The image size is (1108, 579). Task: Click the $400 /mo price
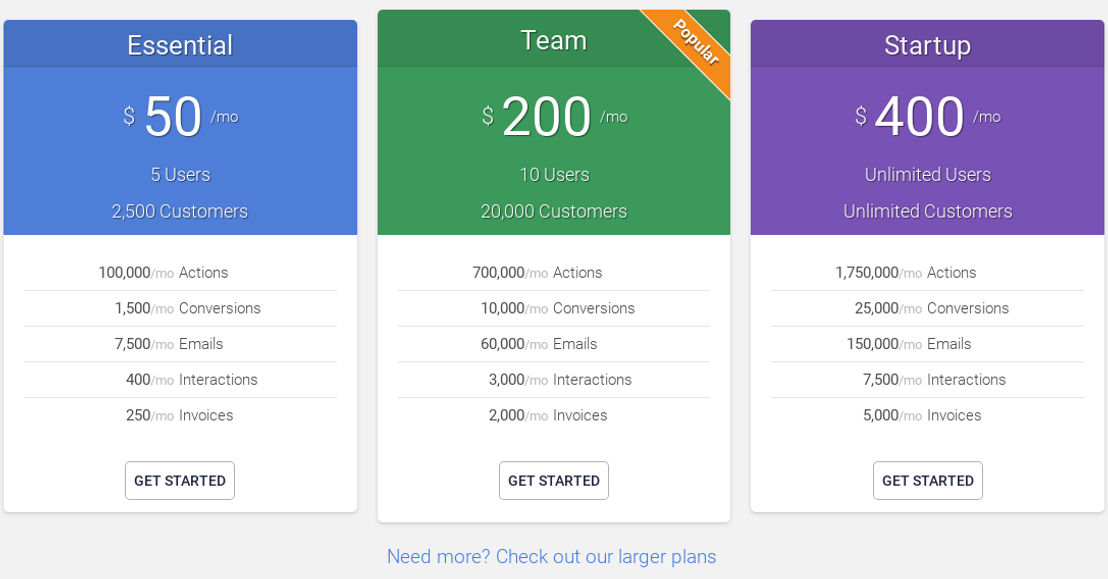927,116
